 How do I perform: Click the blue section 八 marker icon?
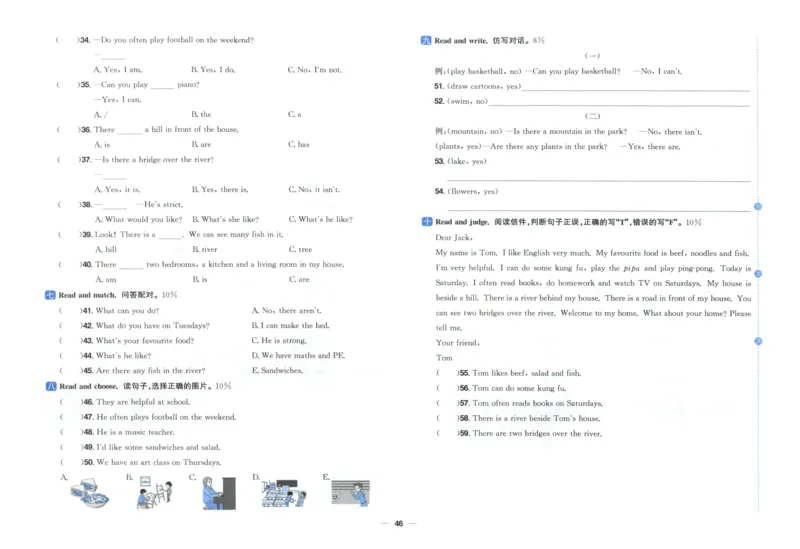(x=51, y=386)
